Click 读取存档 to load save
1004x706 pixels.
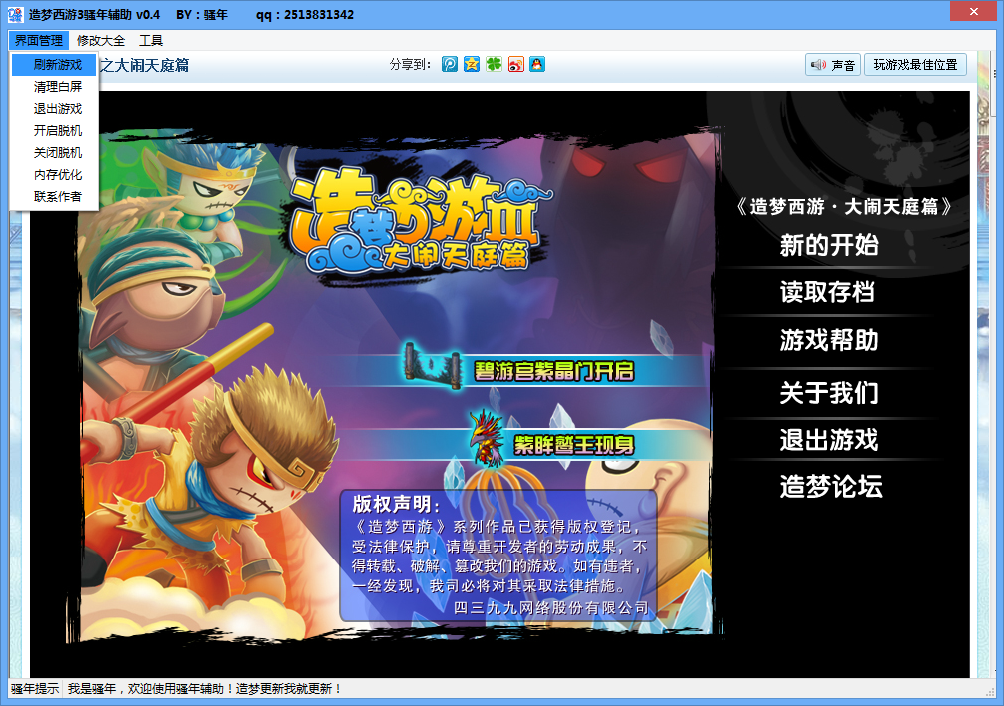pyautogui.click(x=827, y=292)
